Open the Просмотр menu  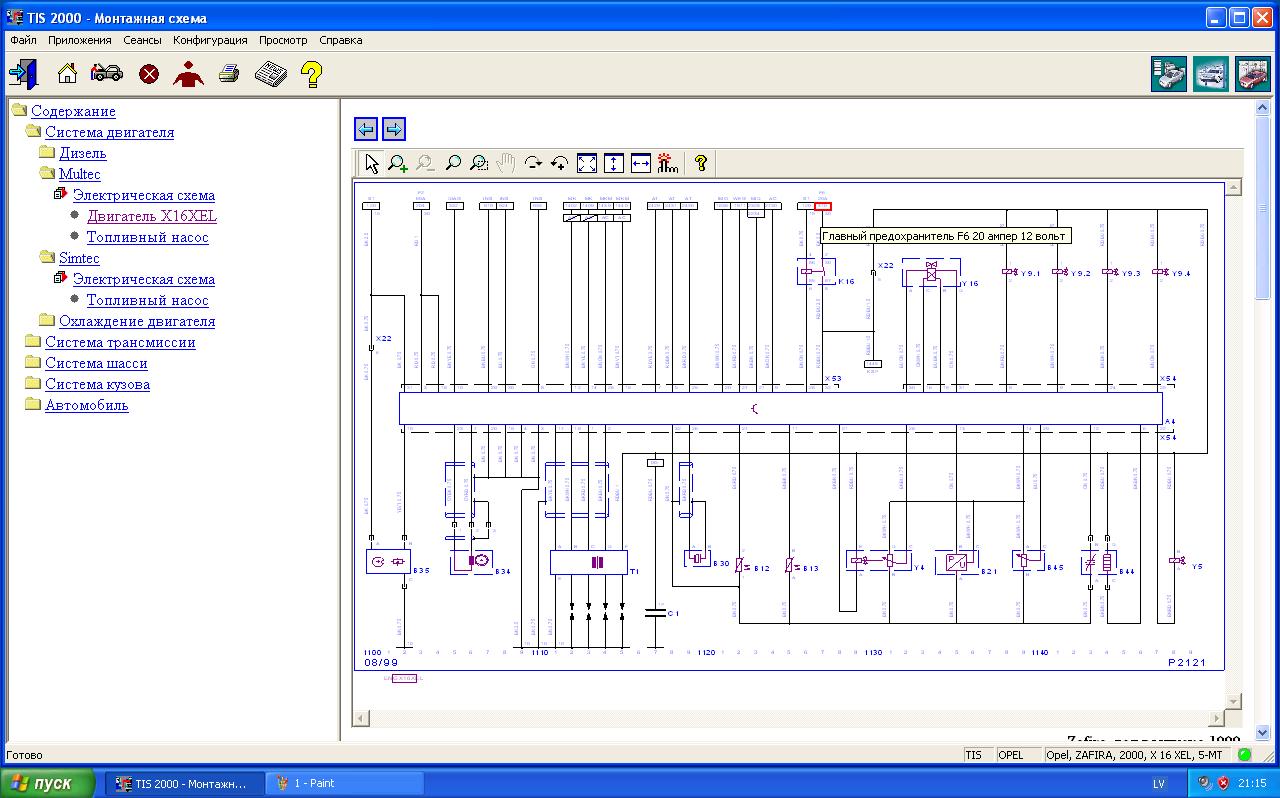click(x=283, y=40)
